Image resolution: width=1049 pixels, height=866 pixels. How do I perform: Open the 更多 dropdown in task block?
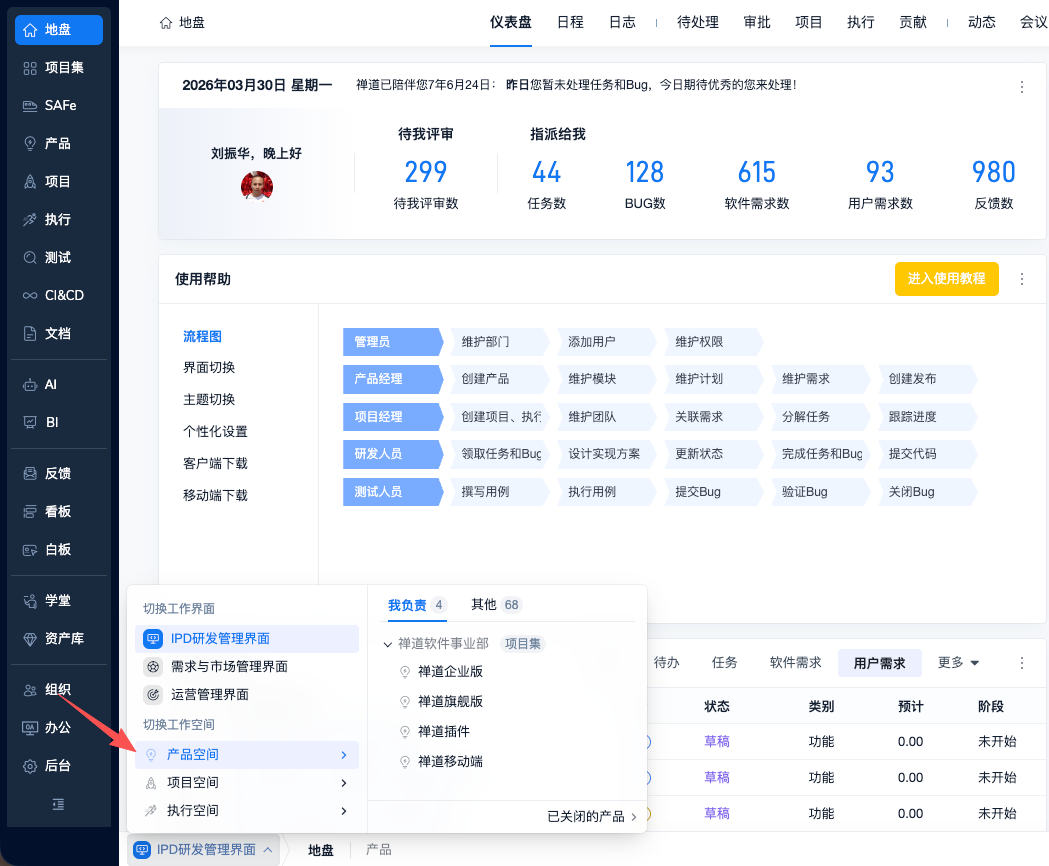pos(959,663)
